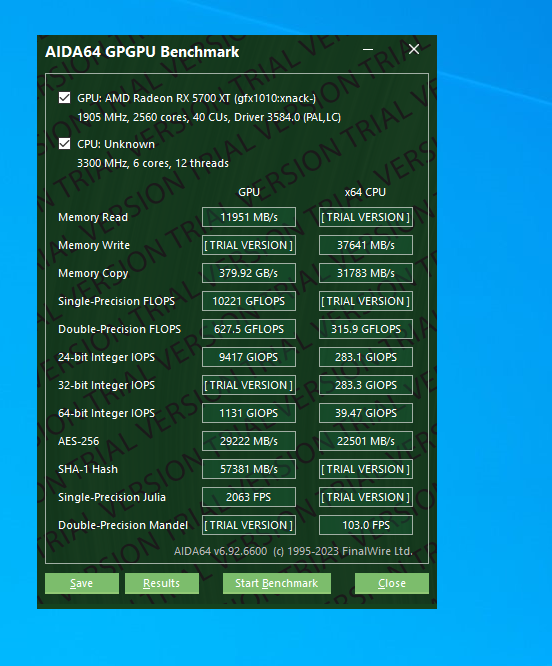
Task: Click the CPU SHA-1 Hash trial version box
Action: [x=366, y=469]
